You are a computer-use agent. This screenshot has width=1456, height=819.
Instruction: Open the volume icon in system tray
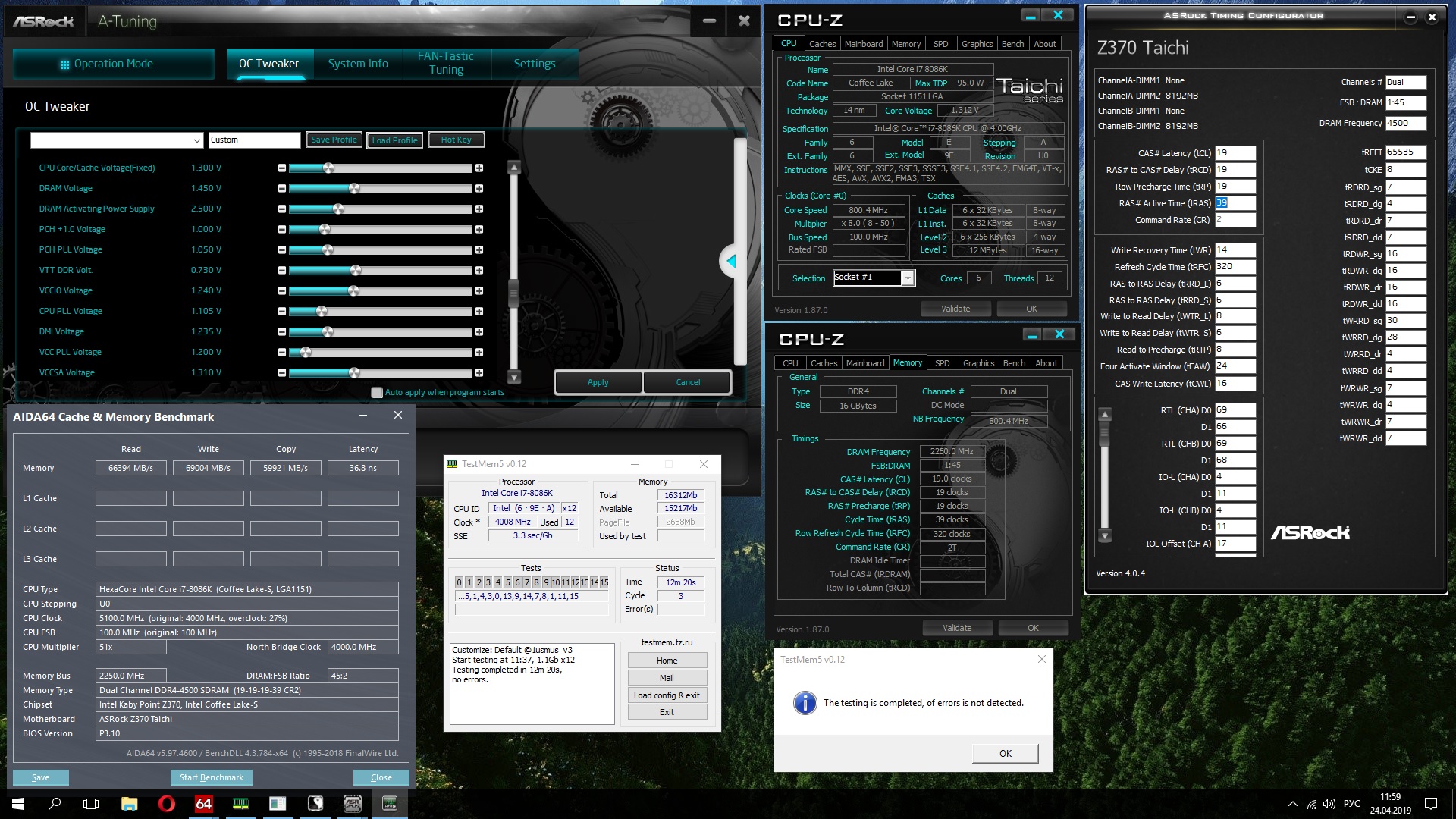[1329, 804]
